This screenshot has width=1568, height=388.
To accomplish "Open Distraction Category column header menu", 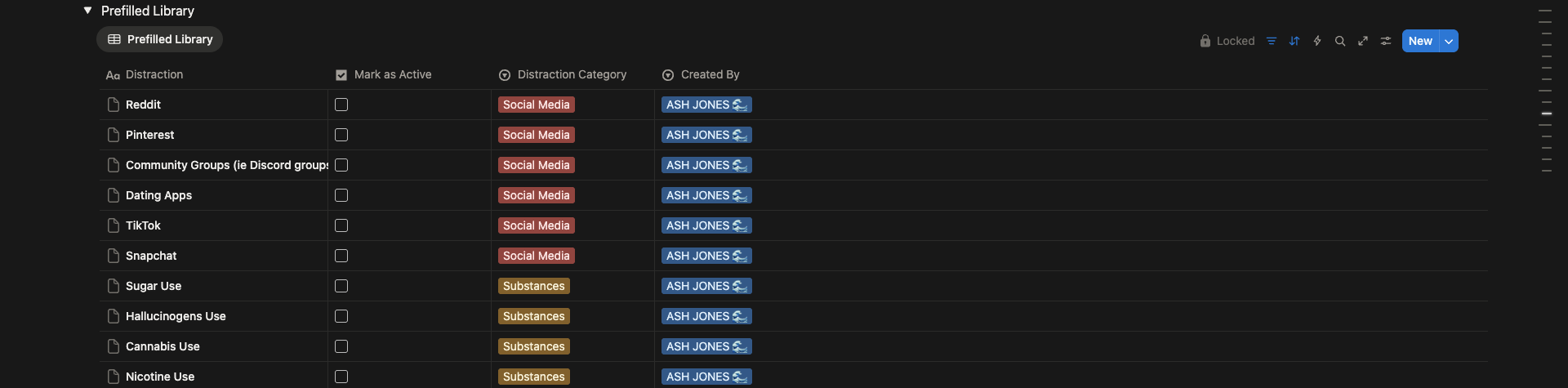I will (x=572, y=74).
